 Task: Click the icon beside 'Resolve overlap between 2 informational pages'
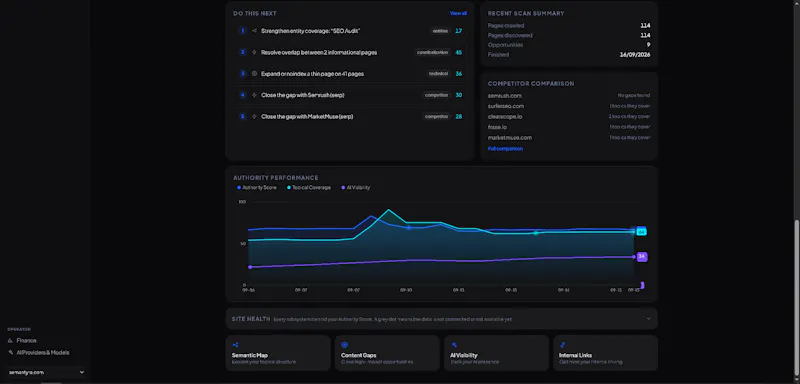(254, 53)
